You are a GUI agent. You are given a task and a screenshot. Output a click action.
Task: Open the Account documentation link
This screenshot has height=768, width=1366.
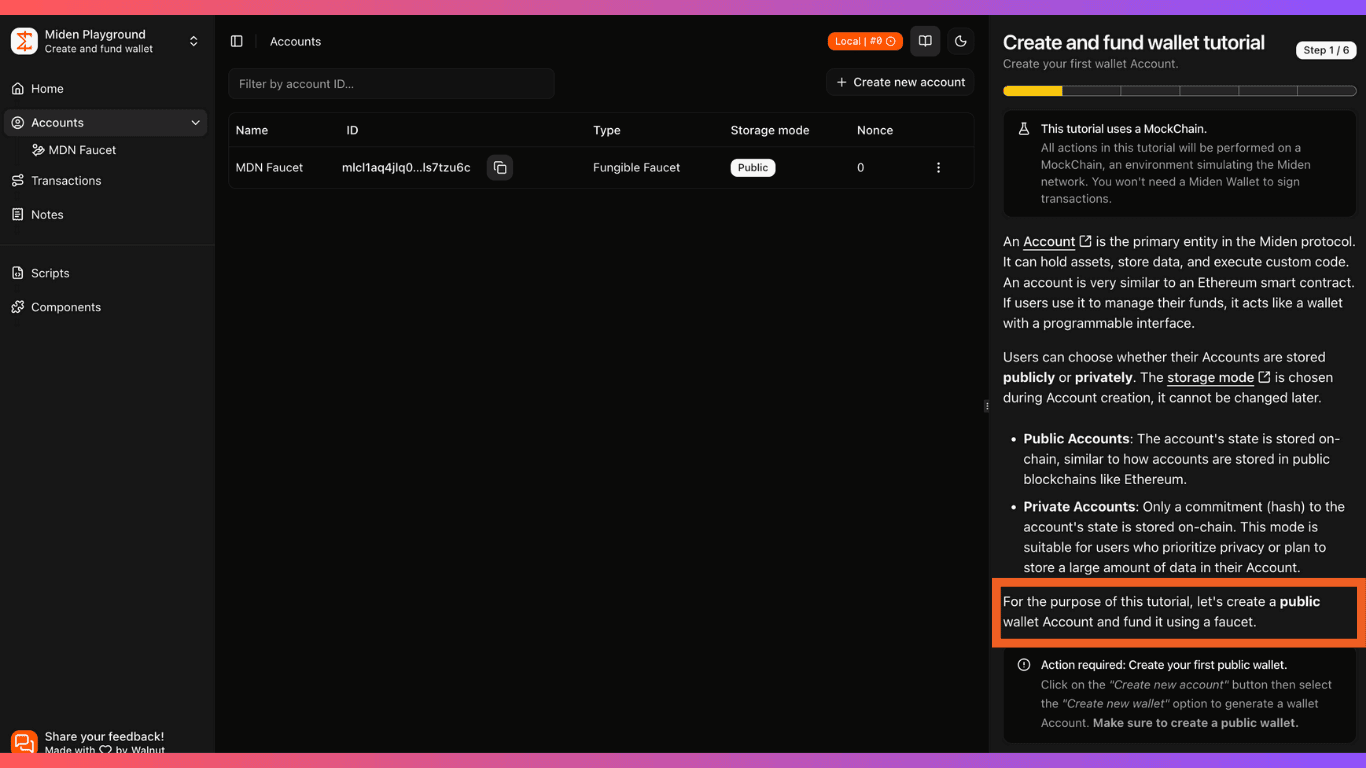pyautogui.click(x=1057, y=242)
